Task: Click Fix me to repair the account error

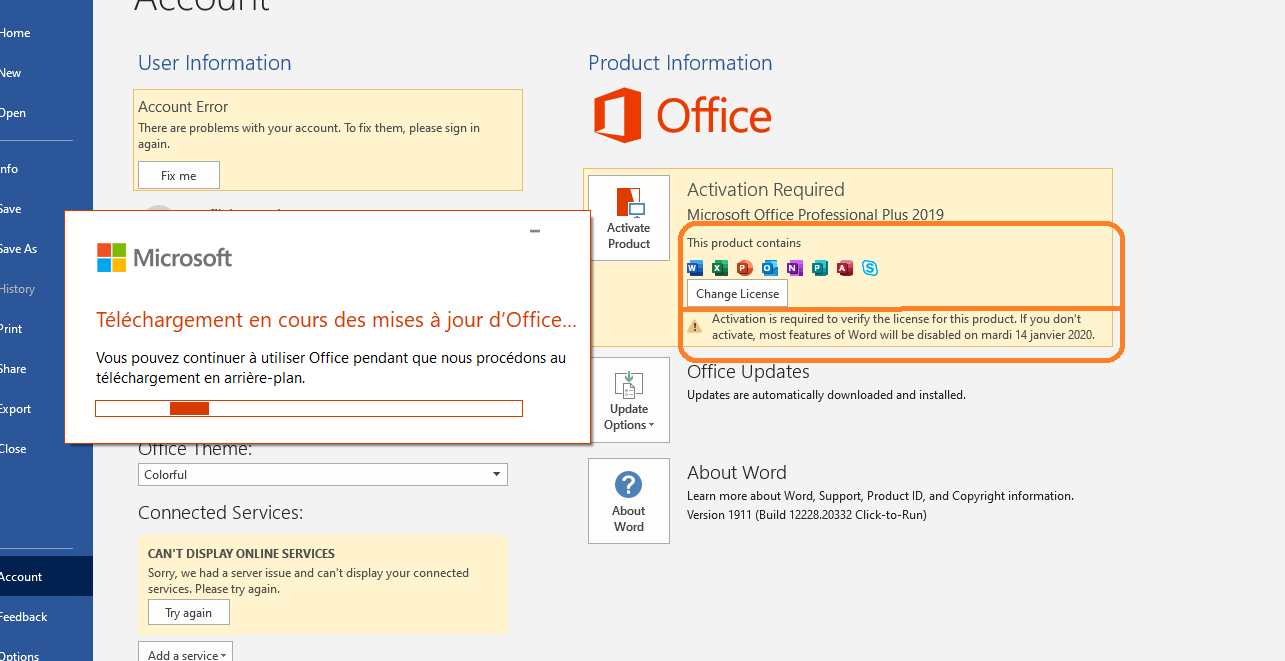Action: (179, 175)
